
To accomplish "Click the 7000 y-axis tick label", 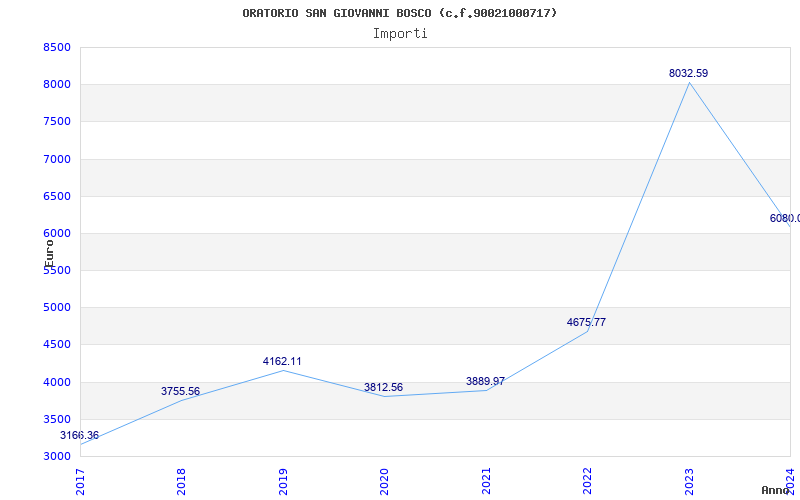I will (x=57, y=159).
